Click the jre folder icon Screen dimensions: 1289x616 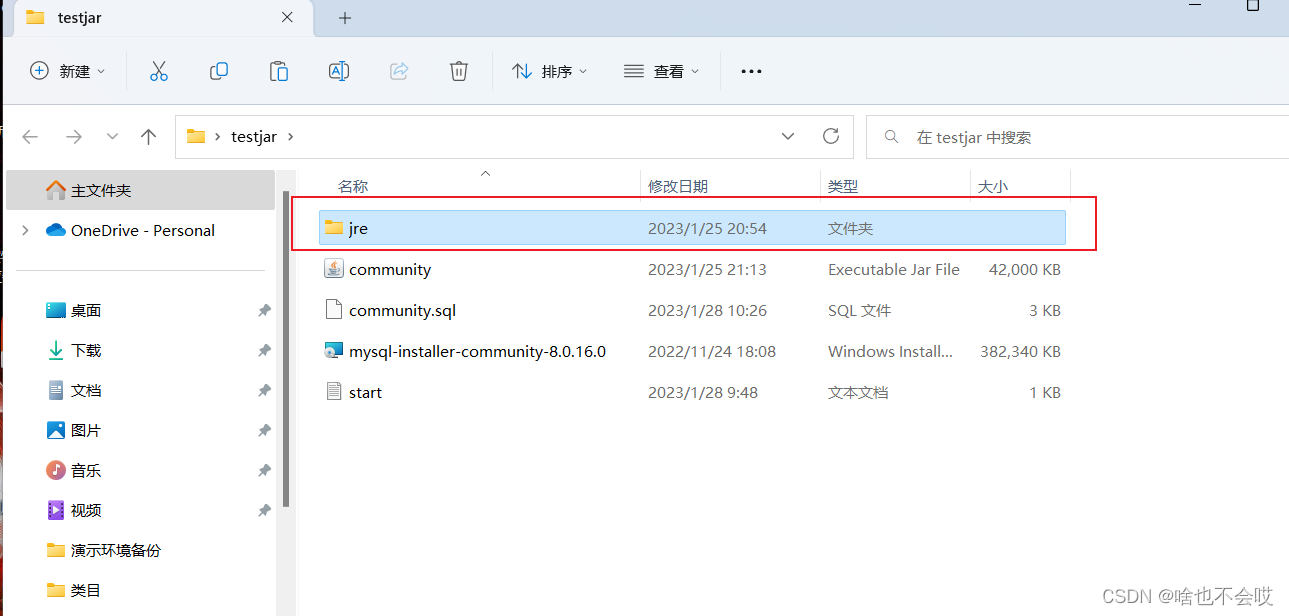tap(334, 228)
